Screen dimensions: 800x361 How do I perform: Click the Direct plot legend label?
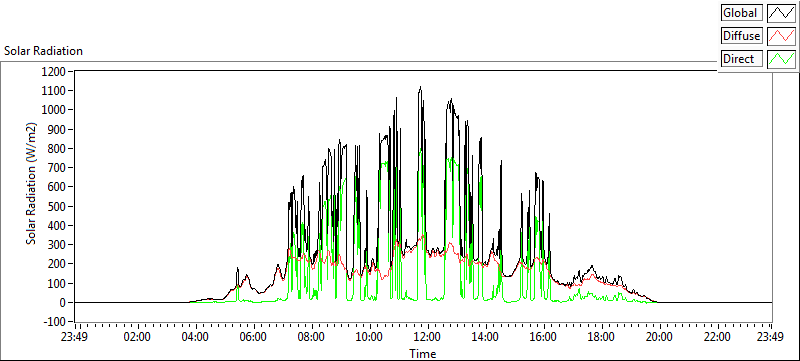[x=742, y=59]
